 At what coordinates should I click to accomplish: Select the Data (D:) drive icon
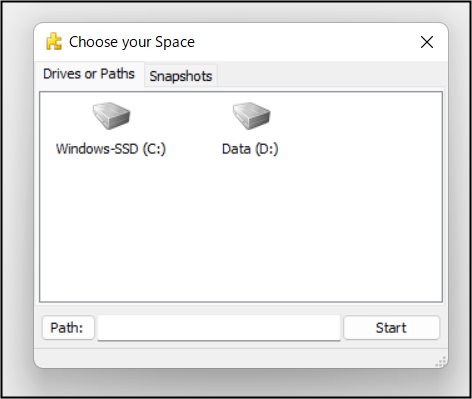pyautogui.click(x=251, y=116)
